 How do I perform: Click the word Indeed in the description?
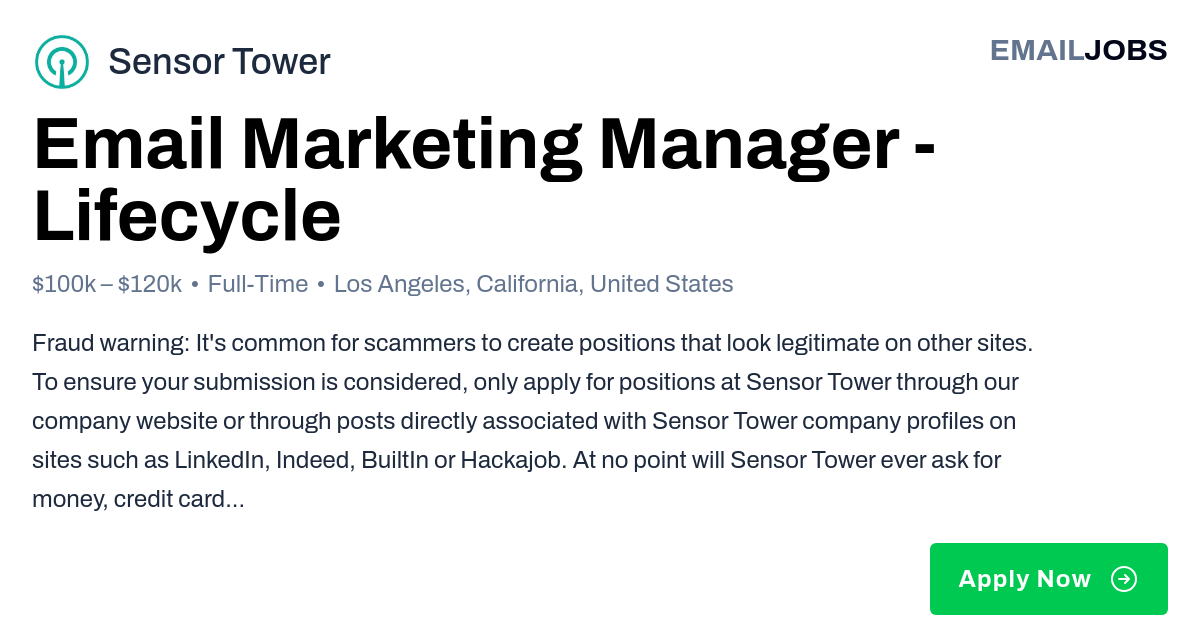click(x=315, y=460)
